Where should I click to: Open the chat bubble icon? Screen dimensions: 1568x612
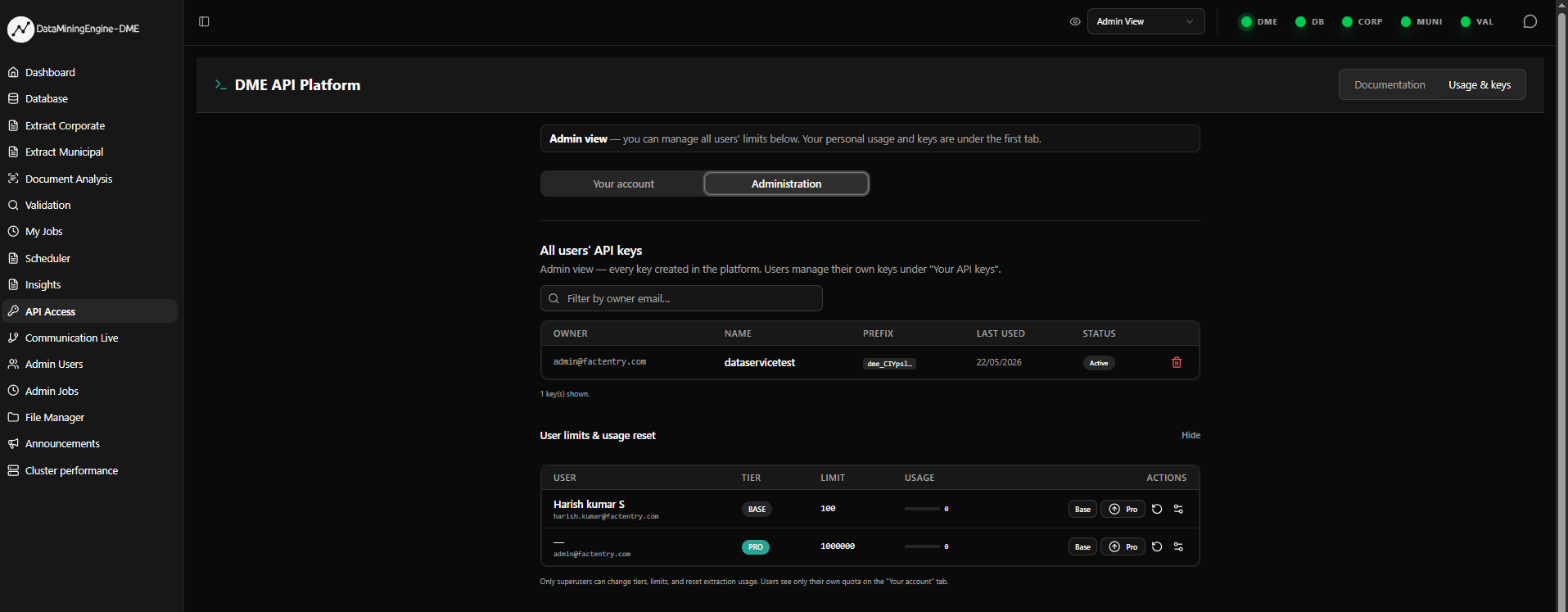1530,21
